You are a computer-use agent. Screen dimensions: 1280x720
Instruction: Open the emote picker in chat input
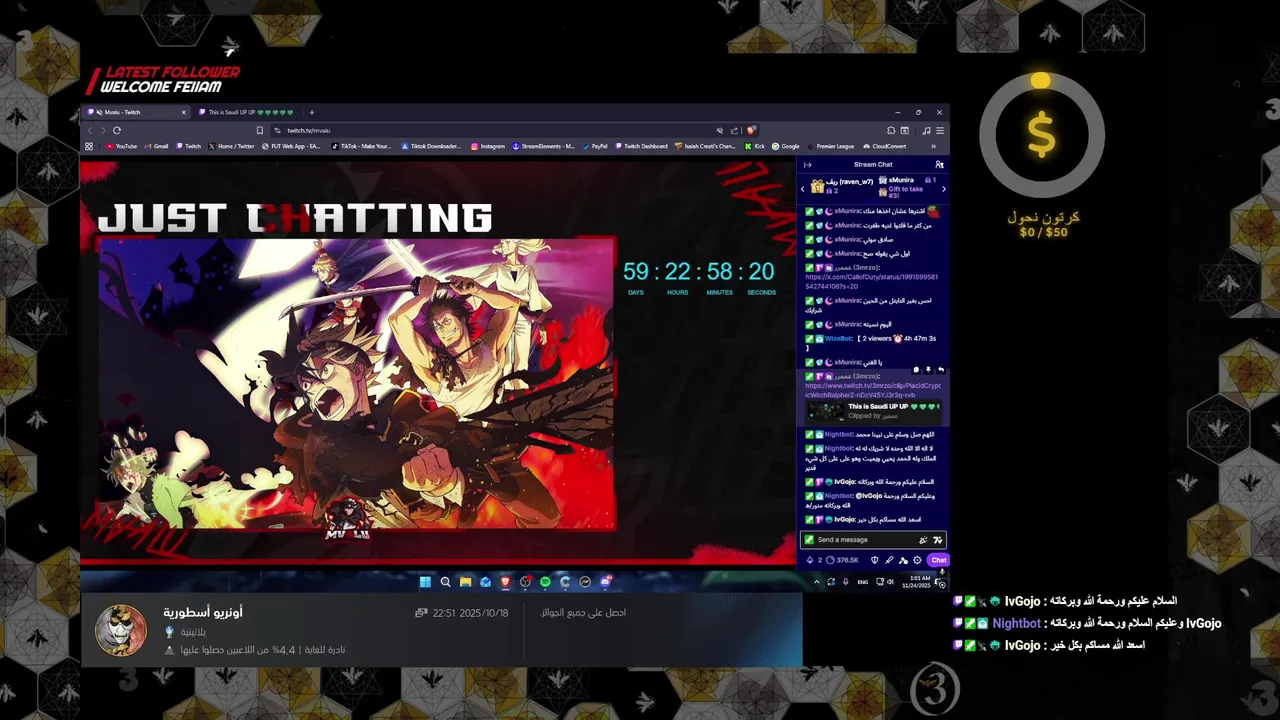[938, 540]
